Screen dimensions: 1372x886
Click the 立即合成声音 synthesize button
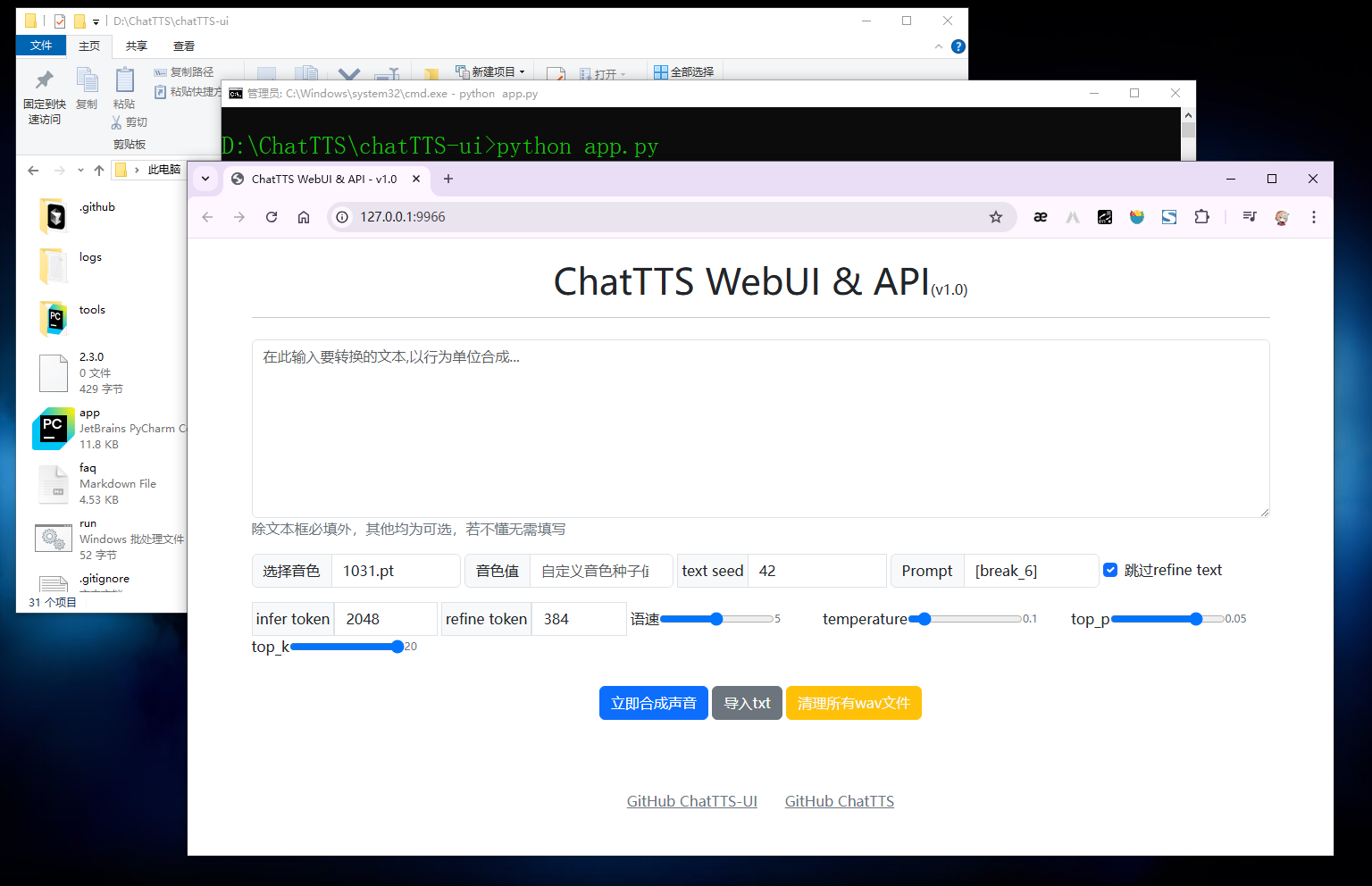pyautogui.click(x=654, y=703)
